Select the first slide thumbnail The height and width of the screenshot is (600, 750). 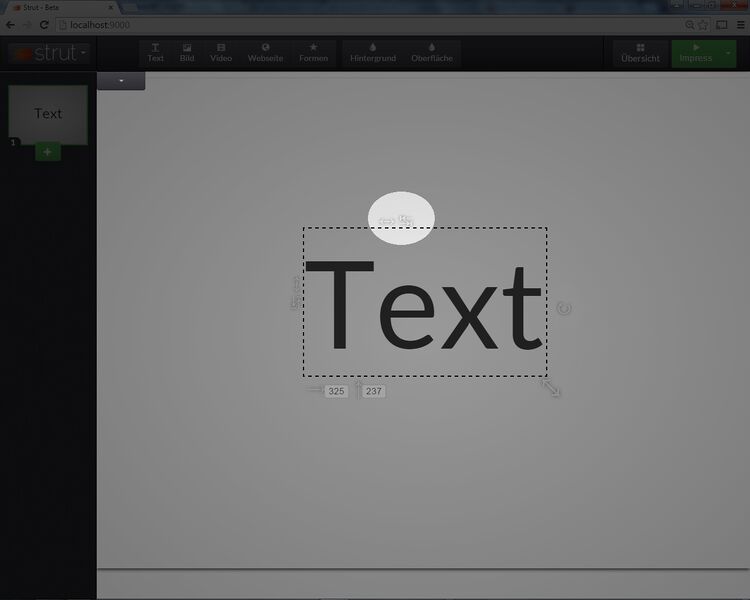click(x=48, y=114)
